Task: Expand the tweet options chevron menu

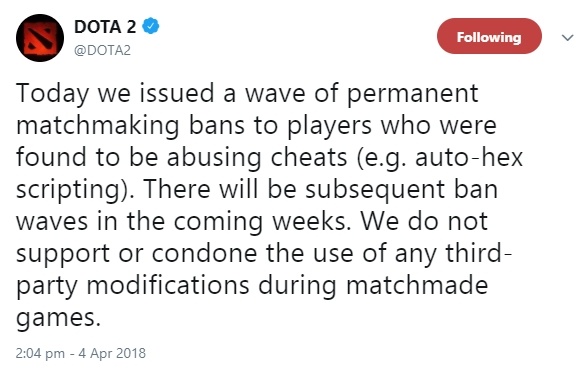Action: (x=567, y=38)
